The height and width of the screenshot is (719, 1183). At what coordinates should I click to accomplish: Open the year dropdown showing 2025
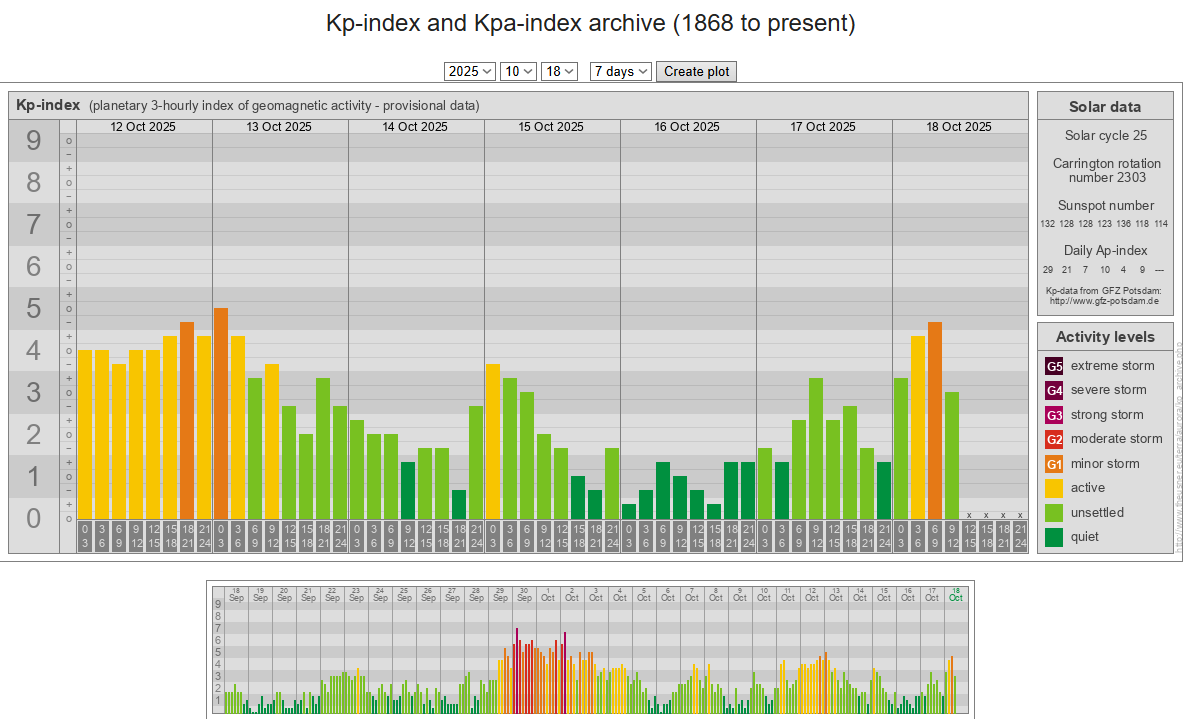point(469,71)
